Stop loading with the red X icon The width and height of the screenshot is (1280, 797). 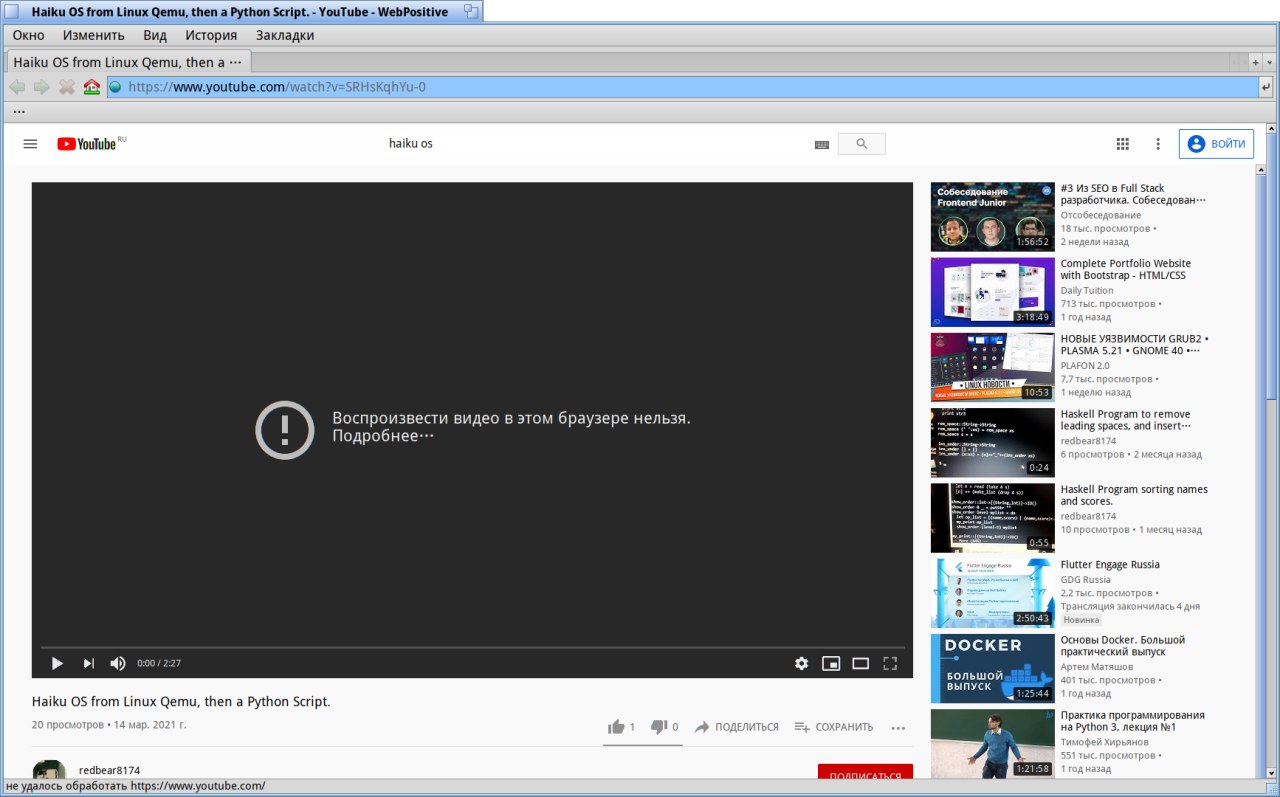click(x=67, y=87)
